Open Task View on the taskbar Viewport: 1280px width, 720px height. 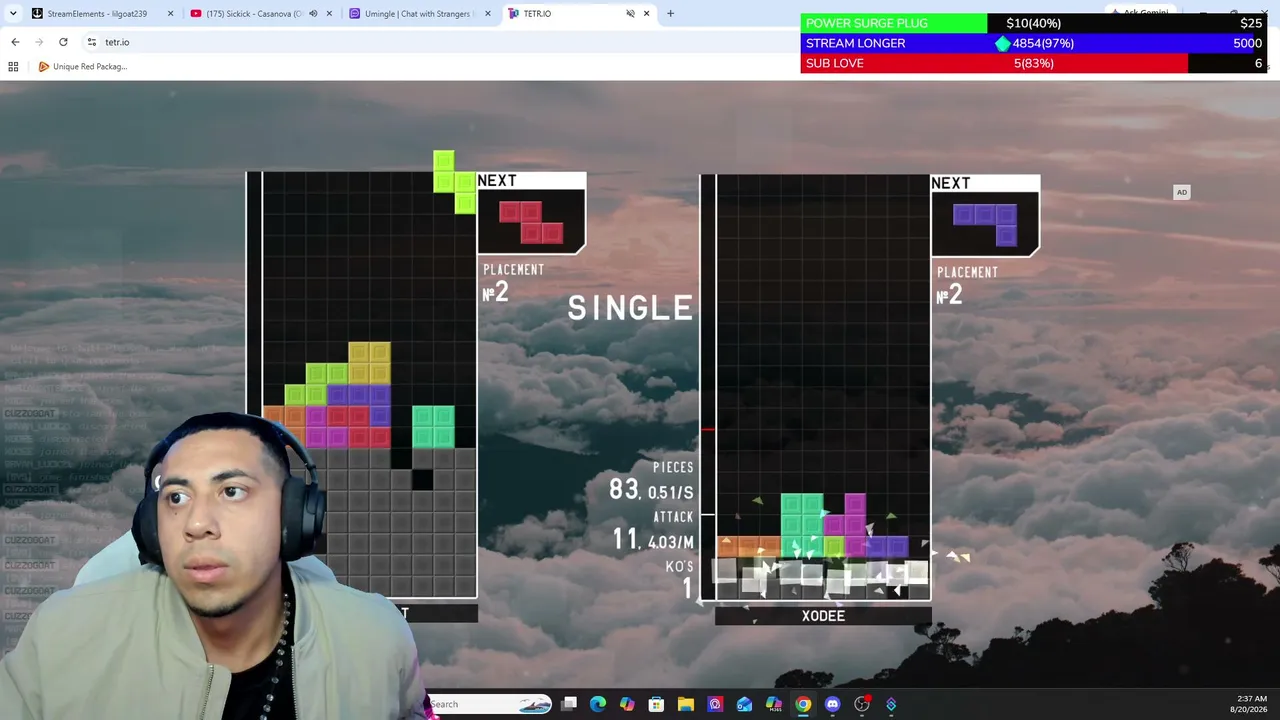pyautogui.click(x=569, y=704)
